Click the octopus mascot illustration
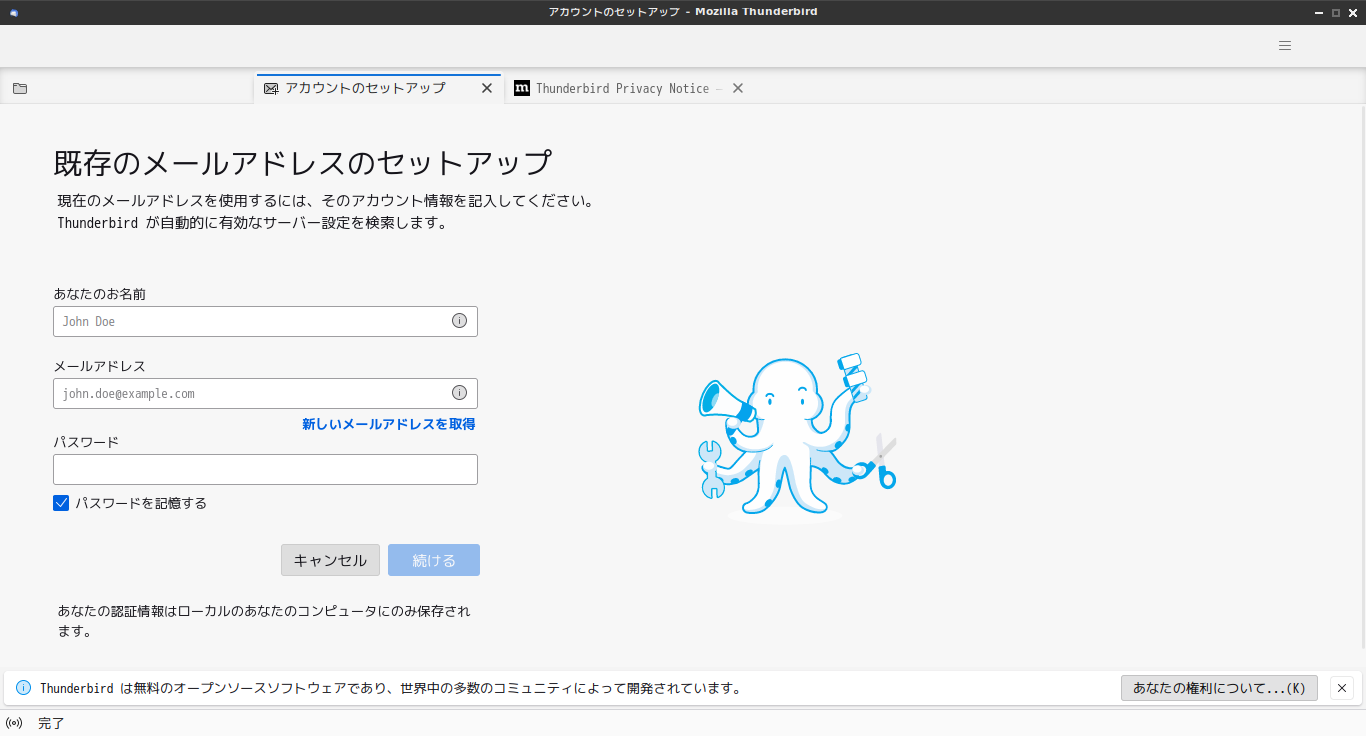The height and width of the screenshot is (736, 1366). (x=797, y=437)
